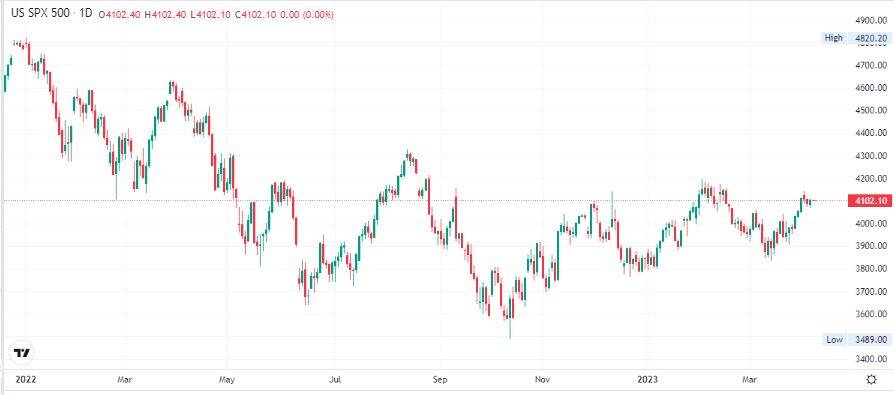Viewport: 894px width, 395px height.
Task: Click the 3400.00 price axis label
Action: [x=871, y=359]
